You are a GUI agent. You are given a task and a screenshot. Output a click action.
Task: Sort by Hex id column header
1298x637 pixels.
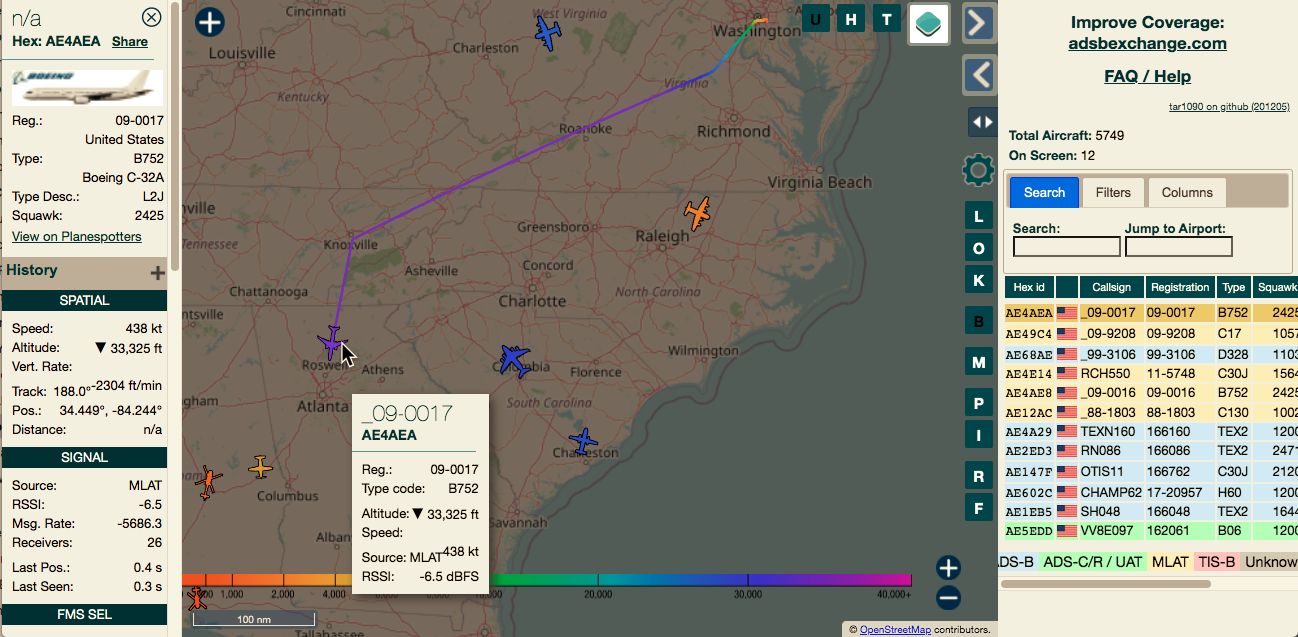[x=1029, y=287]
